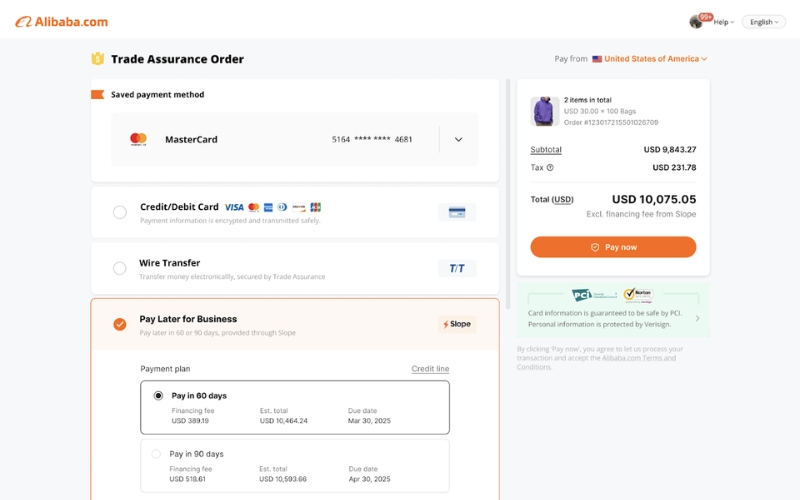Image resolution: width=800 pixels, height=500 pixels.
Task: Click the credit card icon badge
Action: (457, 212)
